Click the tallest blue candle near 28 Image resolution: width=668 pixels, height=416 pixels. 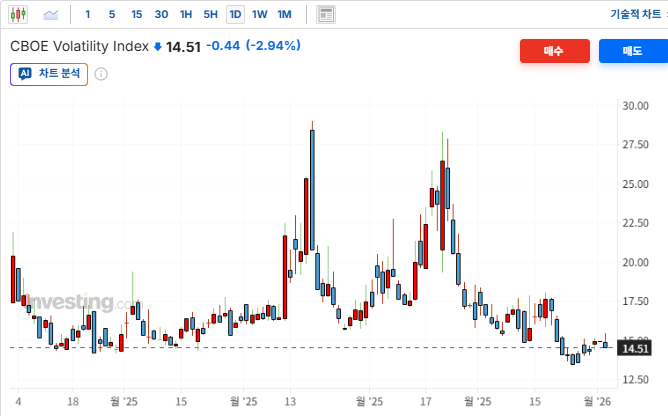click(312, 190)
